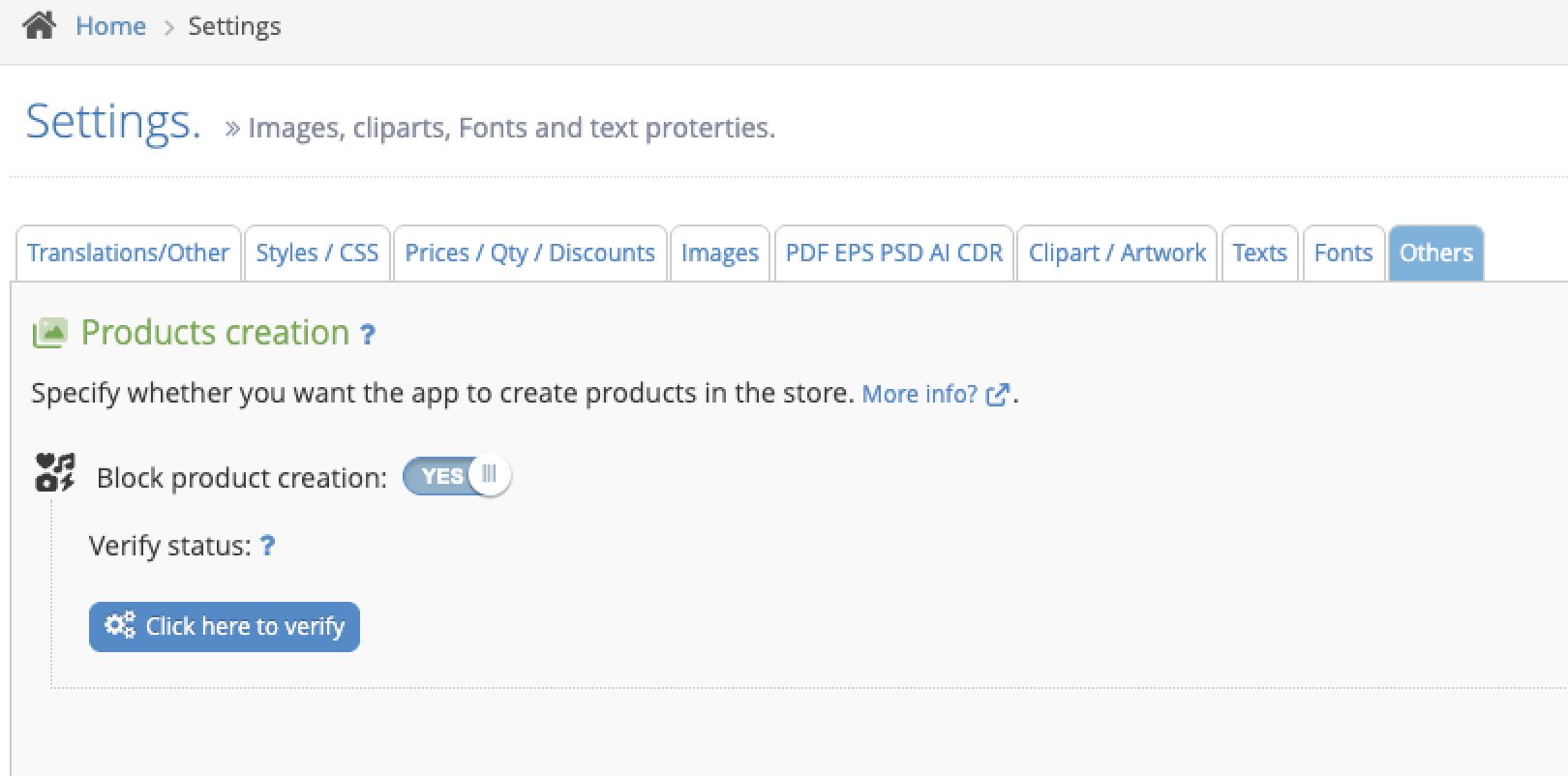
Task: Open the More info? link
Action: [920, 395]
